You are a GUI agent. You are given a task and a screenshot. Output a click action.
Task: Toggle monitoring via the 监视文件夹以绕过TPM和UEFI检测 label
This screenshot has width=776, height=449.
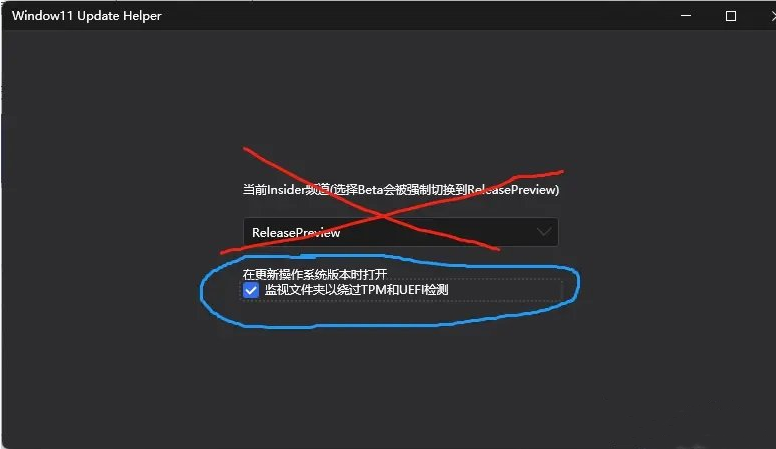tap(356, 290)
